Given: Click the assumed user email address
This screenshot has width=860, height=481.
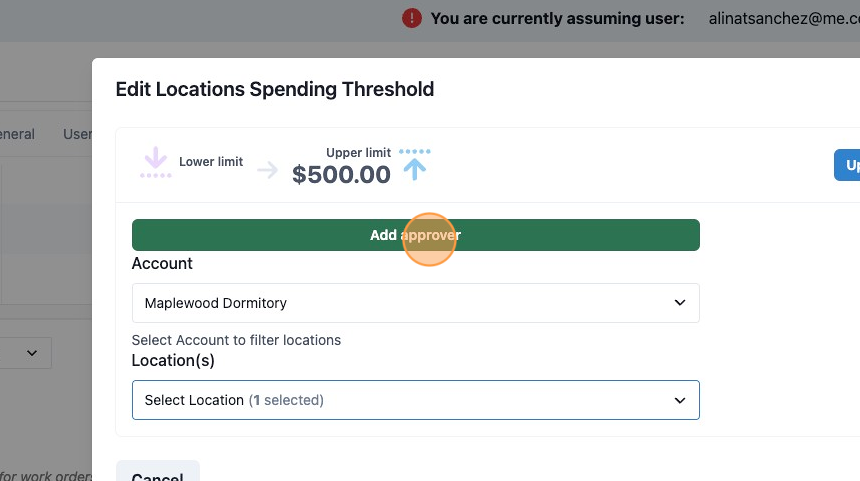Looking at the screenshot, I should 784,19.
